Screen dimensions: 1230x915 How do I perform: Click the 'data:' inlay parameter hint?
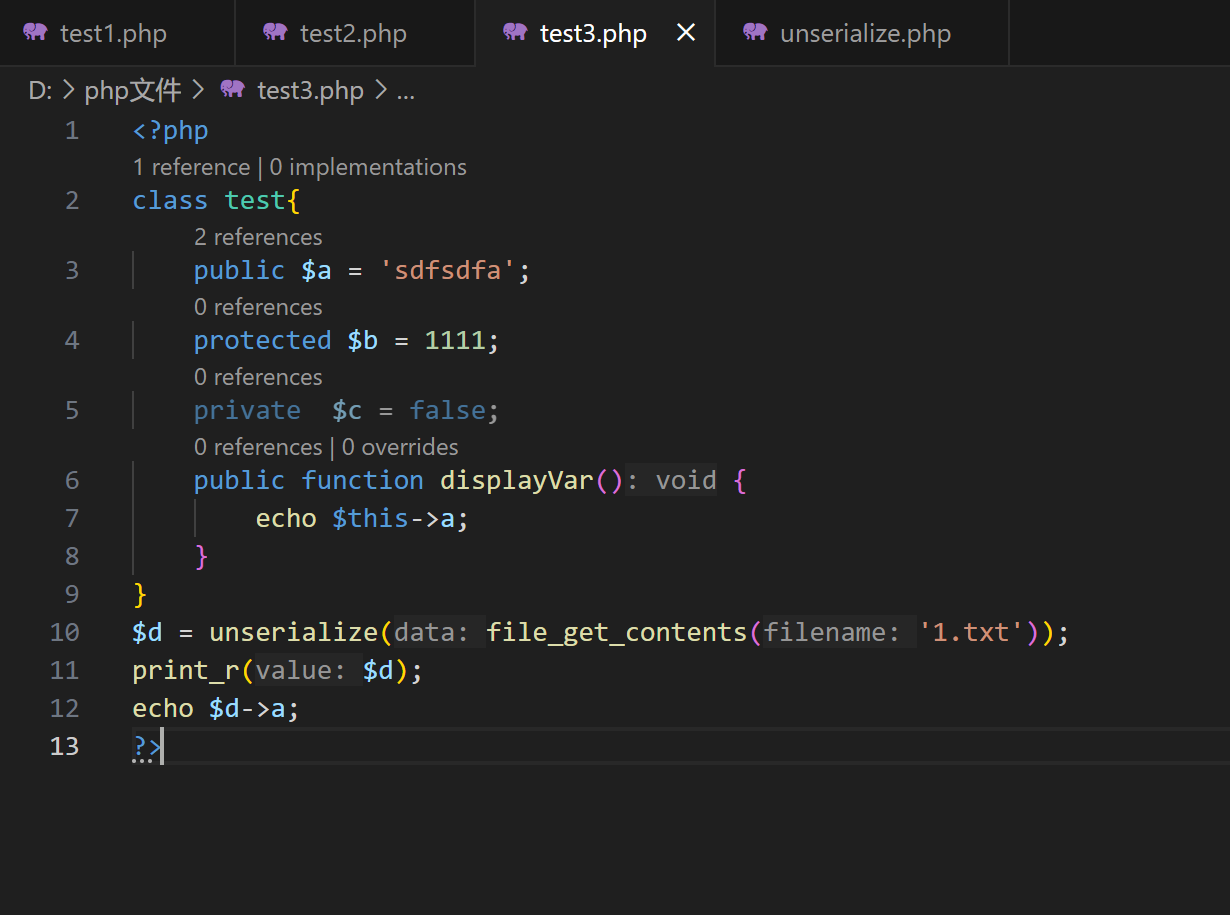coord(433,633)
